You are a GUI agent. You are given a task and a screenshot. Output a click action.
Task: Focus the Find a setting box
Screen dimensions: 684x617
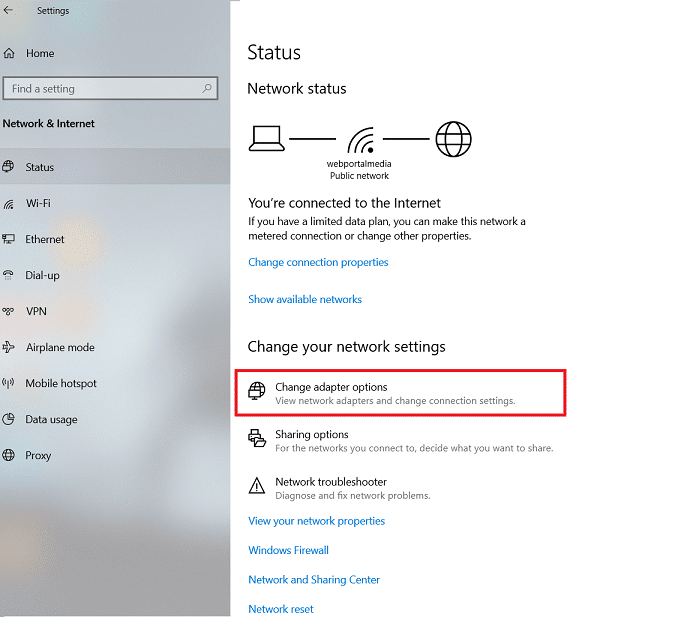(x=110, y=88)
